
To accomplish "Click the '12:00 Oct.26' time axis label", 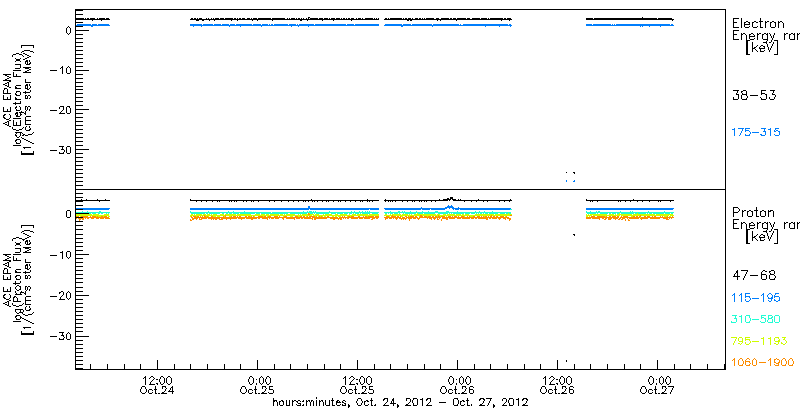I will click(557, 386).
